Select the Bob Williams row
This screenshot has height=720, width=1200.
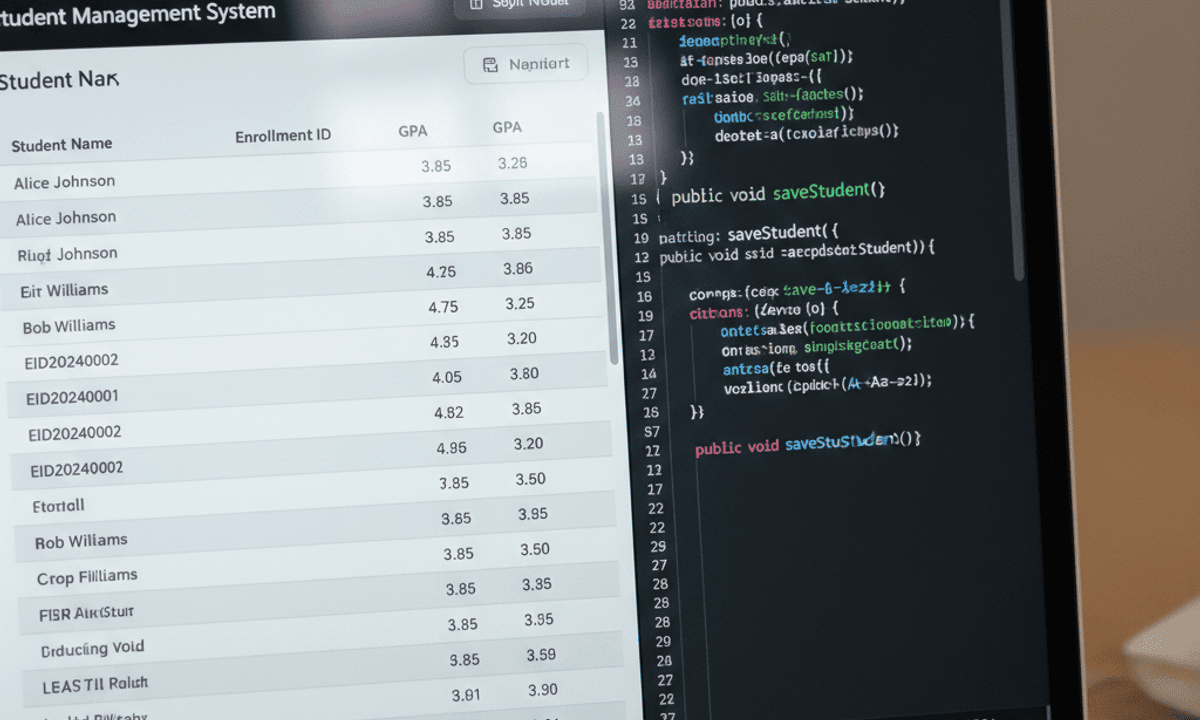[69, 326]
